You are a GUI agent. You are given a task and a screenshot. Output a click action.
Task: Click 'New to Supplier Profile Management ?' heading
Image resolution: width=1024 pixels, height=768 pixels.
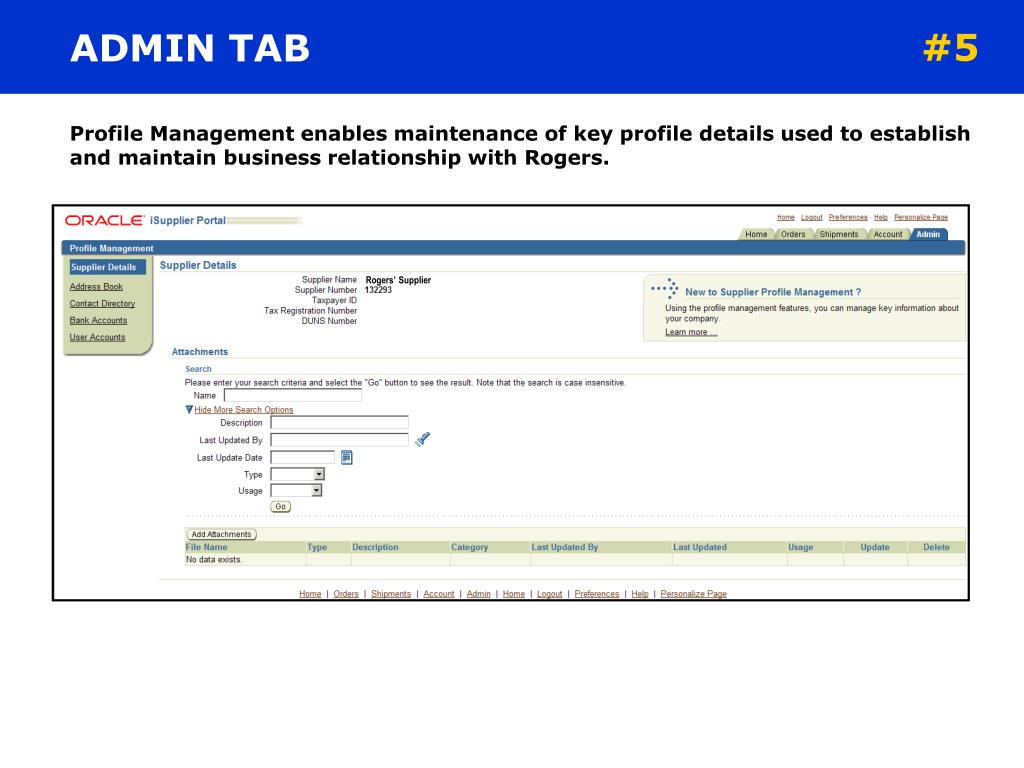coord(773,292)
